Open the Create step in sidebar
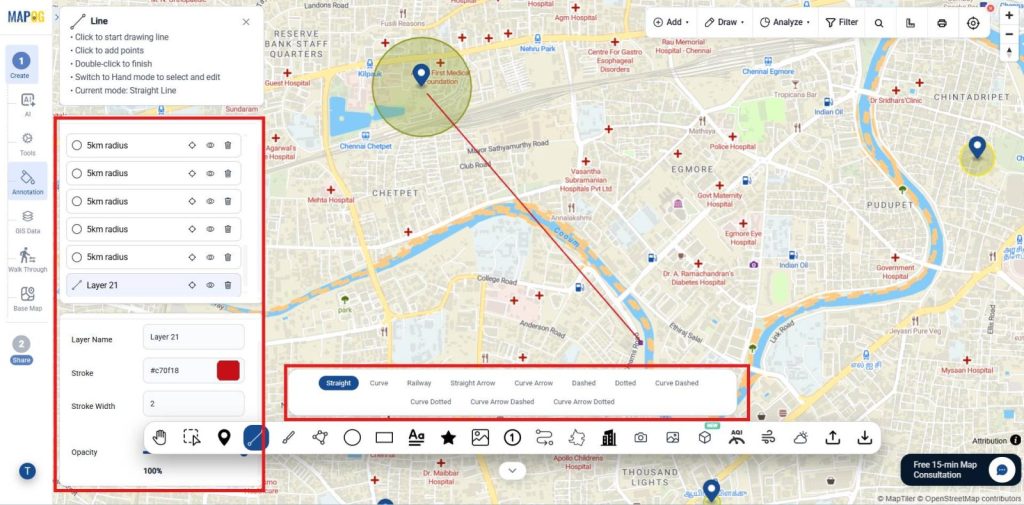The height and width of the screenshot is (505, 1024). [21, 65]
